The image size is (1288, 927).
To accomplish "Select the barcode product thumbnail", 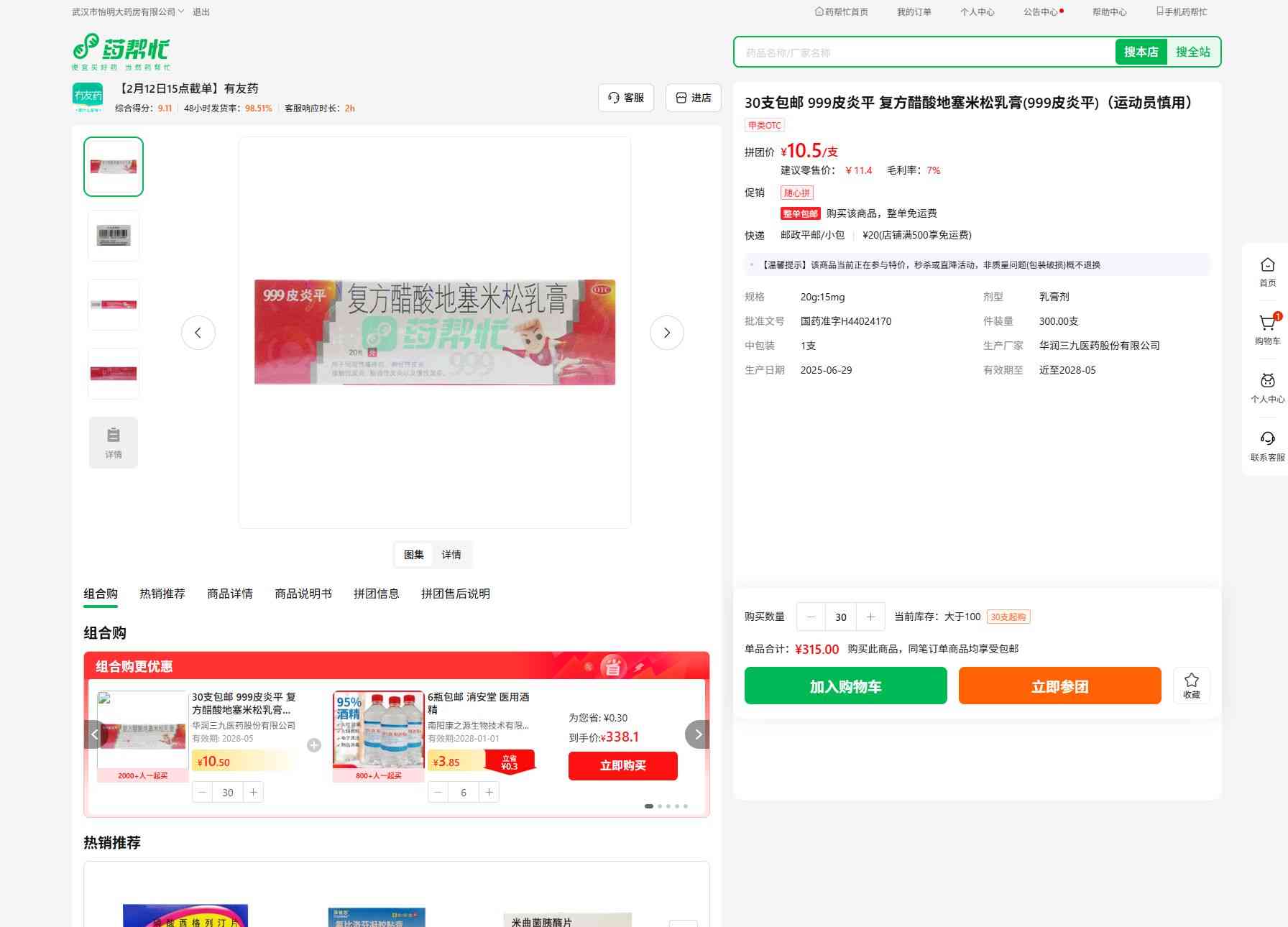I will pyautogui.click(x=114, y=236).
